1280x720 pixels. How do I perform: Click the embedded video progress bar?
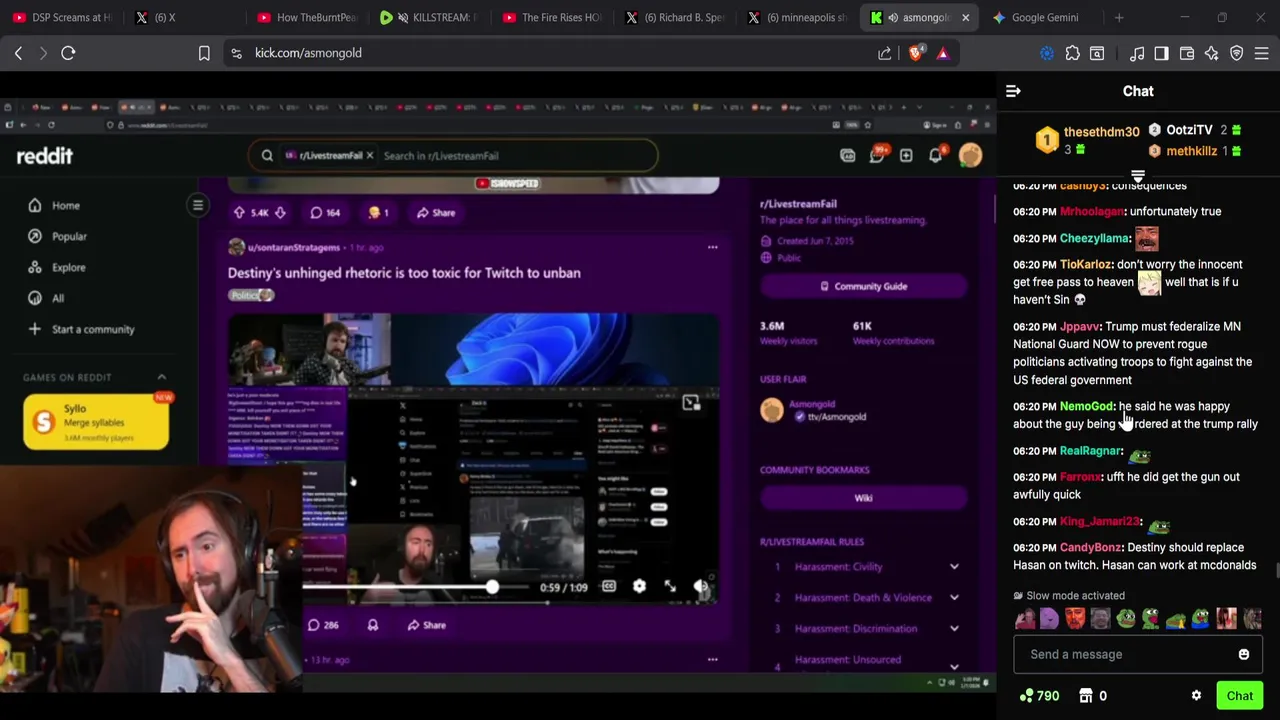[x=418, y=587]
